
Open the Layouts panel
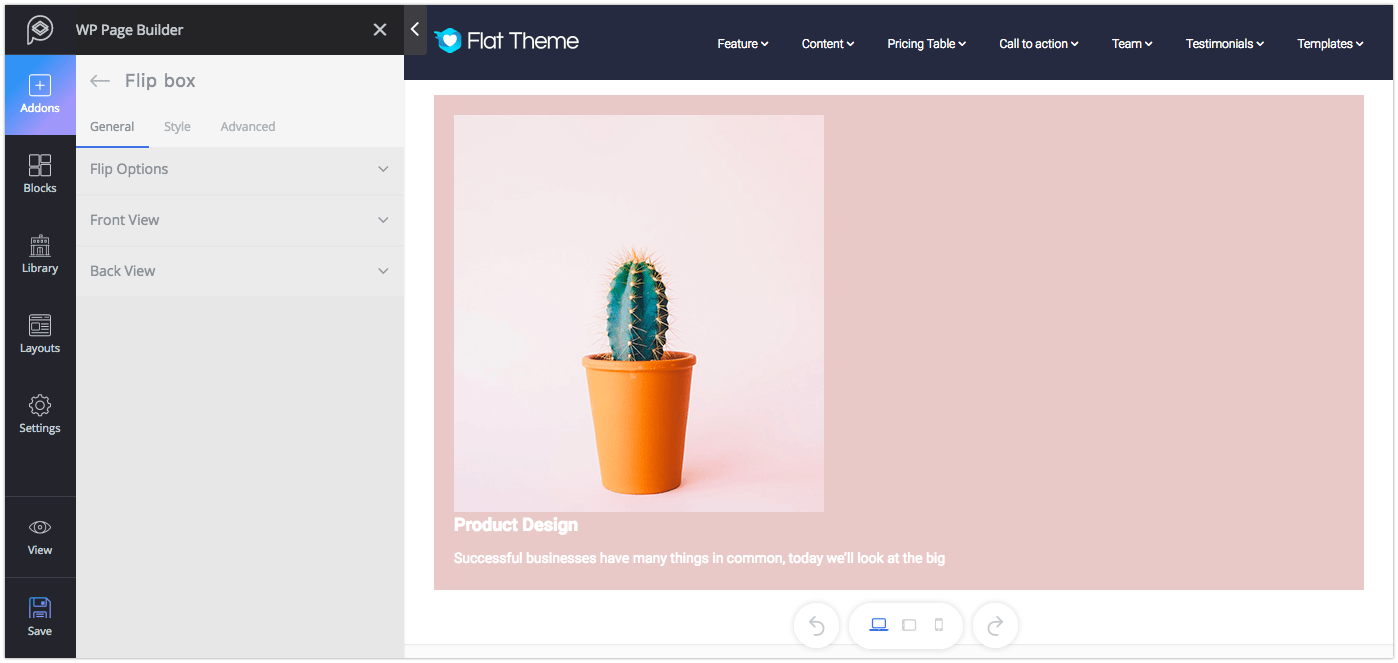point(40,334)
